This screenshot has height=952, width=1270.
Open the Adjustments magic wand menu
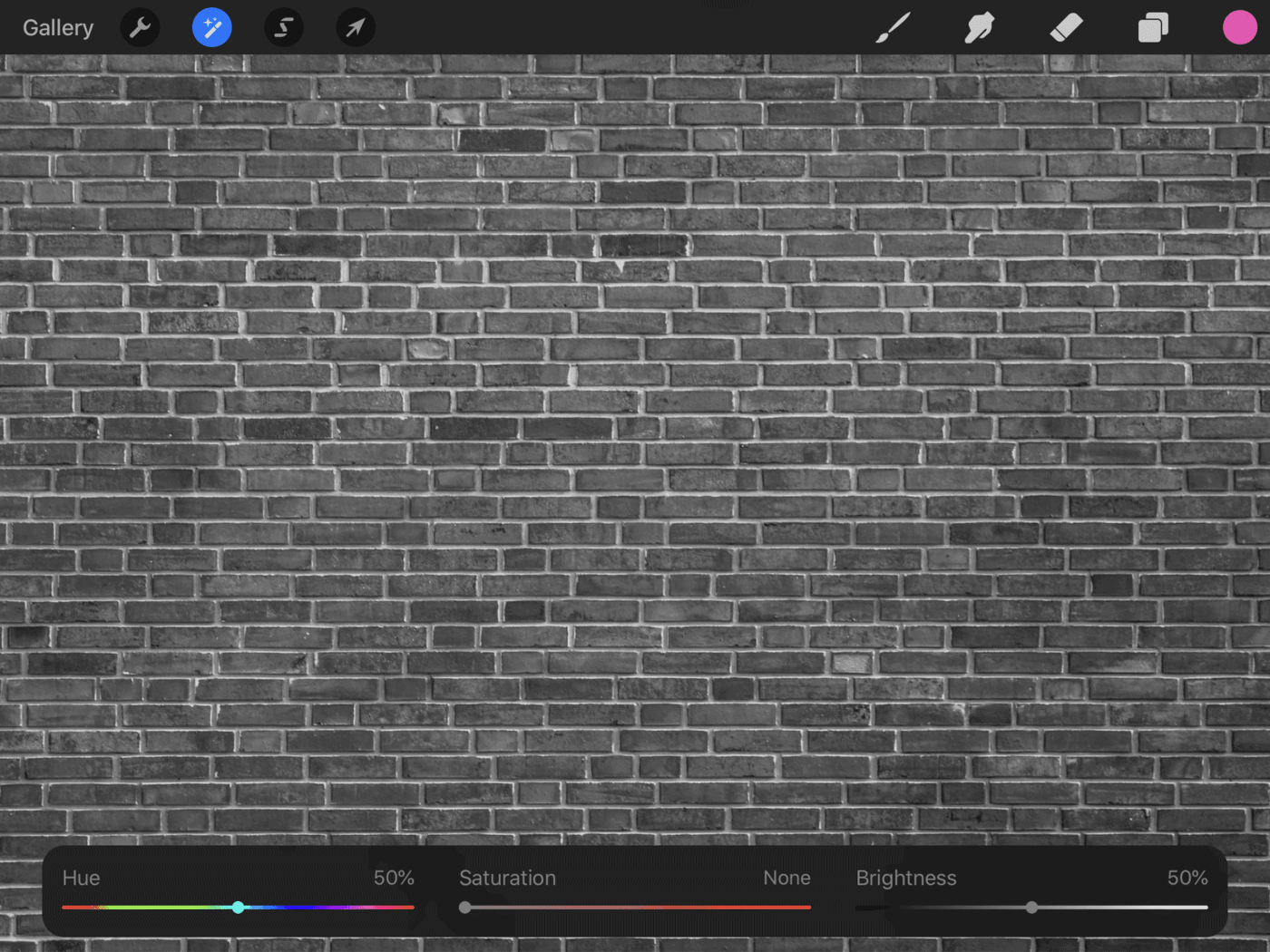coord(212,28)
